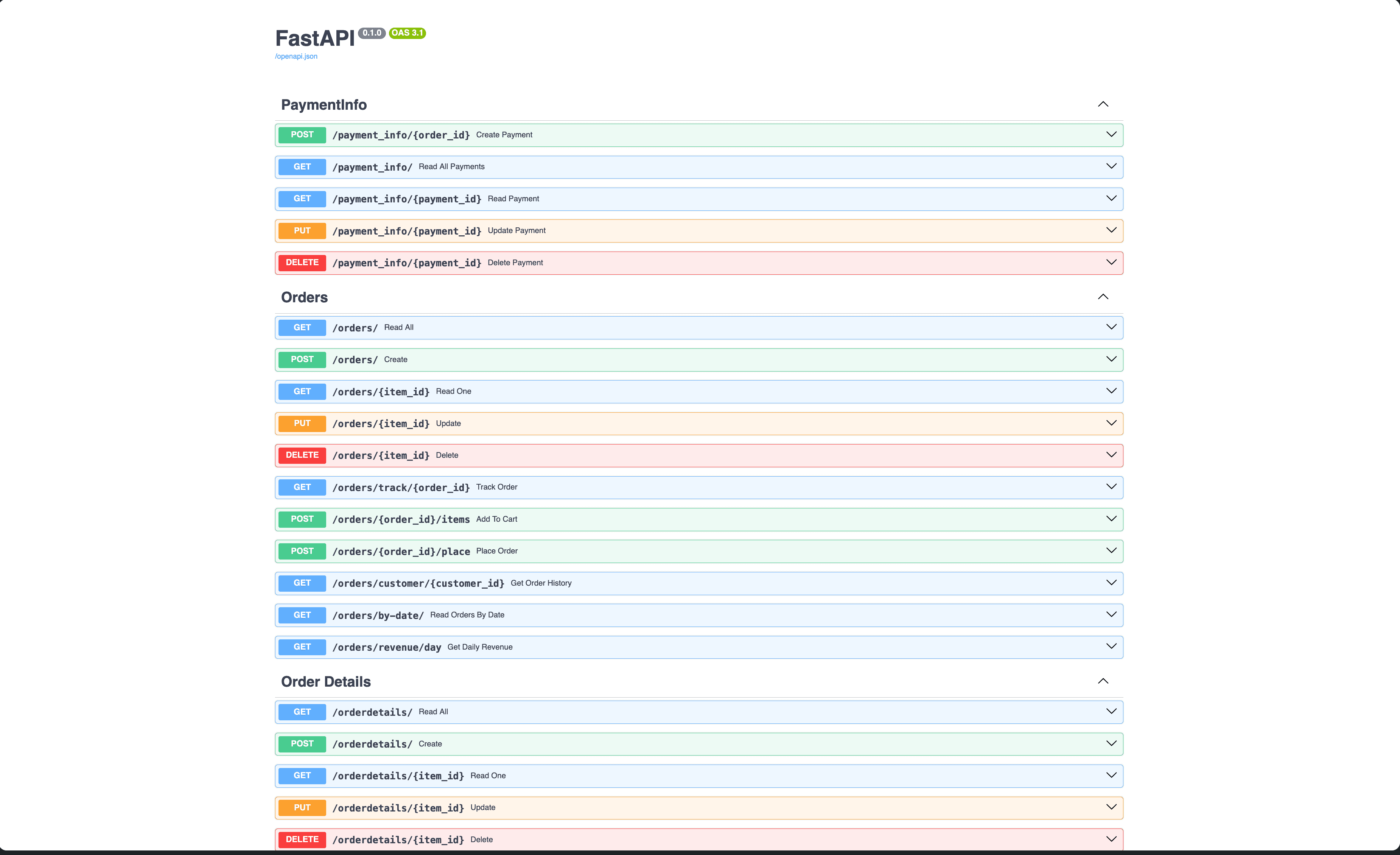Open the /openapi.json link

(x=296, y=56)
